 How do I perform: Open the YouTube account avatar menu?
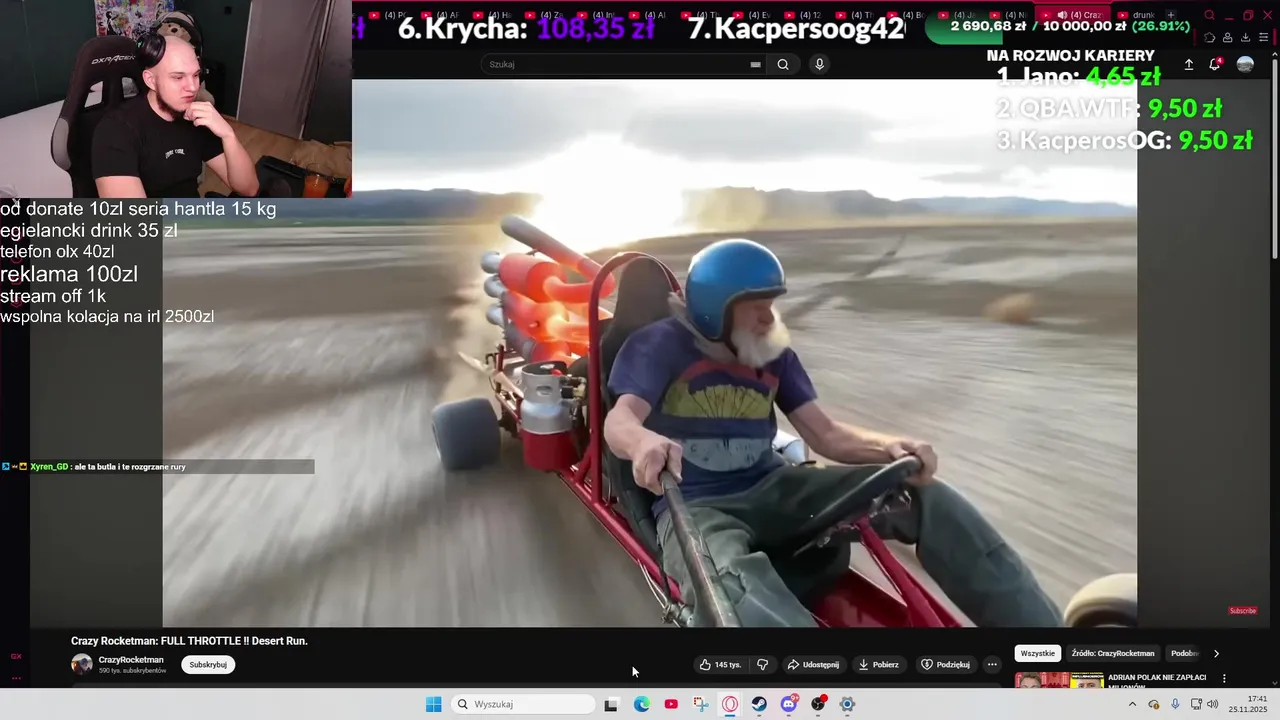1245,64
